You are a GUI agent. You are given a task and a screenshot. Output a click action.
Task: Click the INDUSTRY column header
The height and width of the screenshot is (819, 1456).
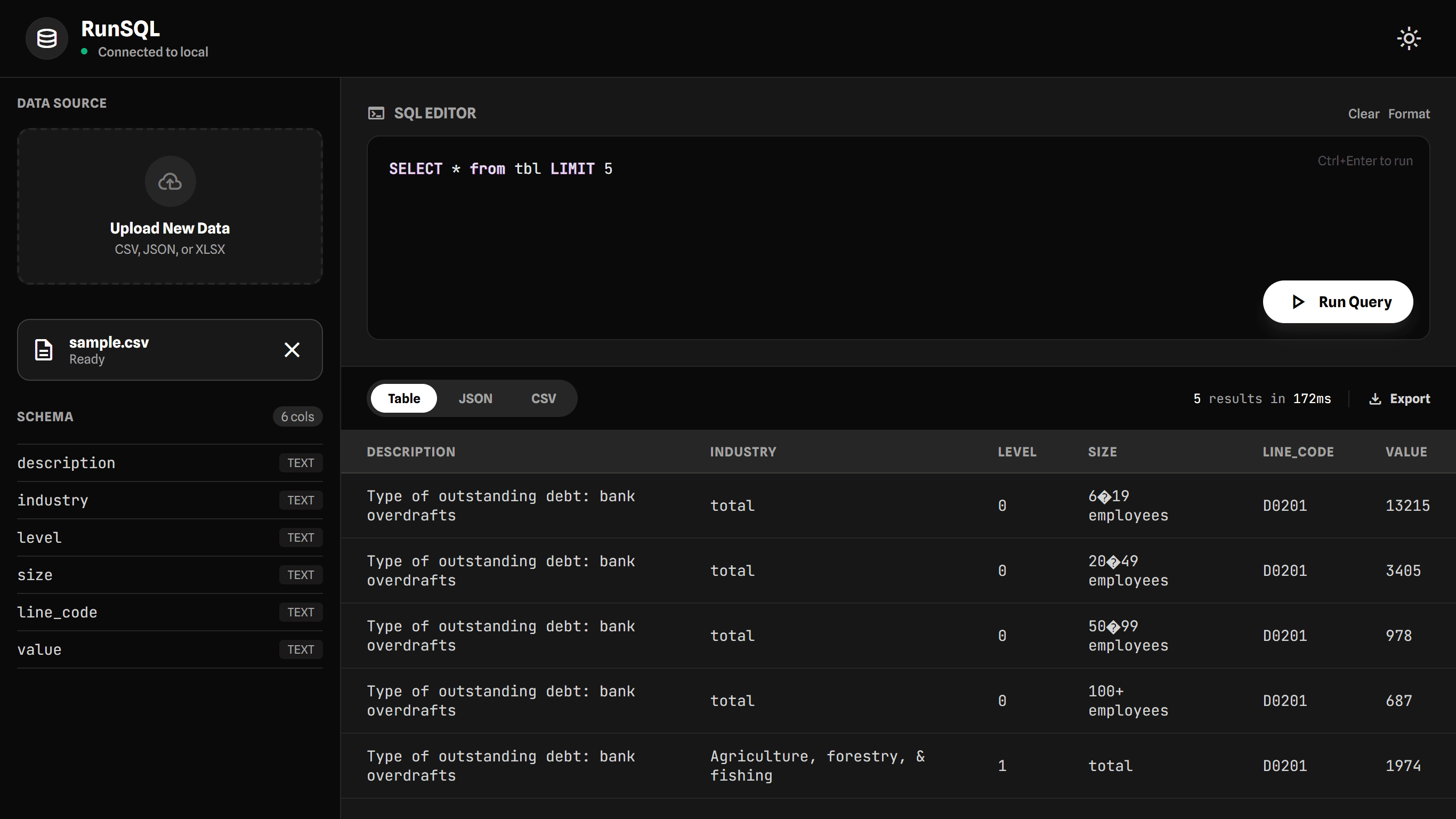[x=743, y=452]
